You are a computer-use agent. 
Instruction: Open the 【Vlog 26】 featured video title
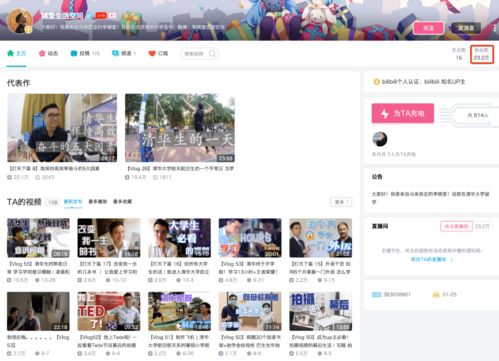(181, 169)
